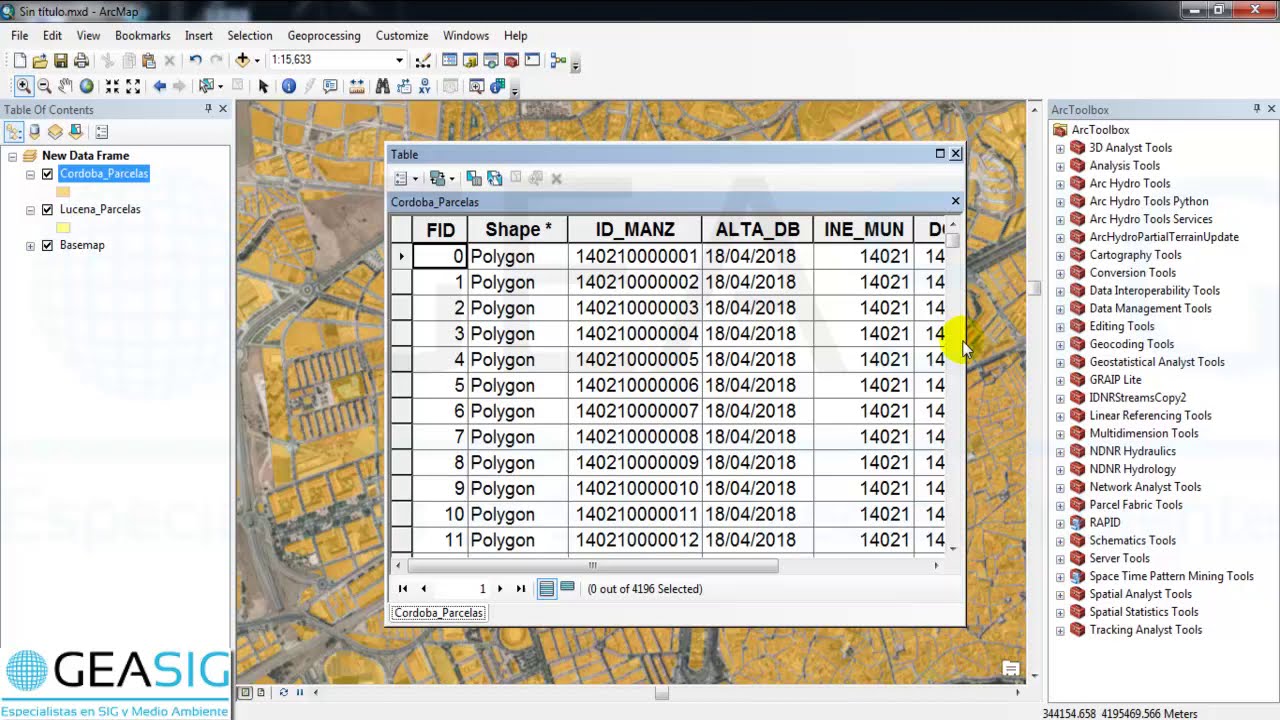List By Source in Table Of Contents

(x=35, y=131)
